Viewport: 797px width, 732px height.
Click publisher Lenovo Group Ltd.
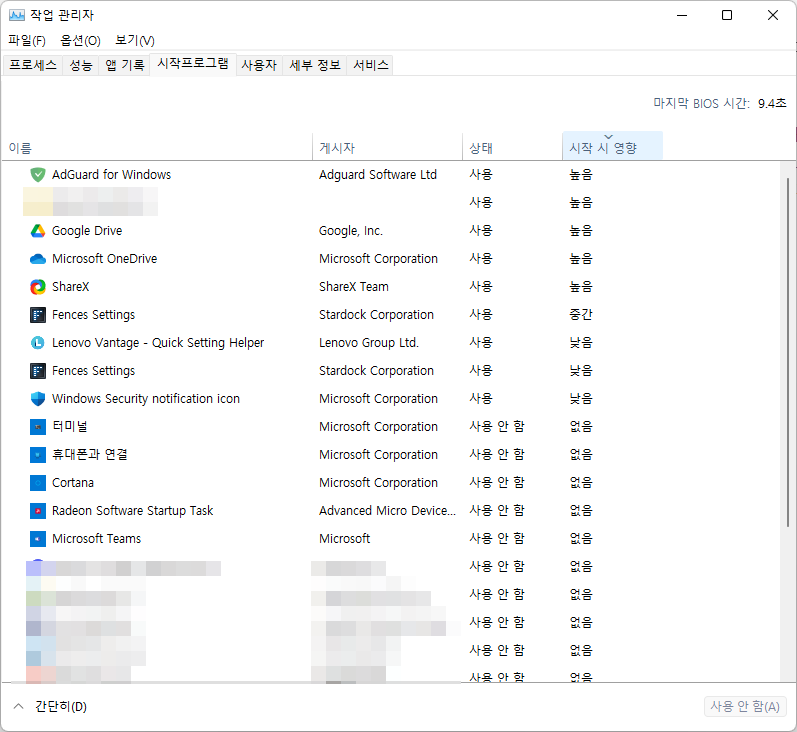[369, 343]
